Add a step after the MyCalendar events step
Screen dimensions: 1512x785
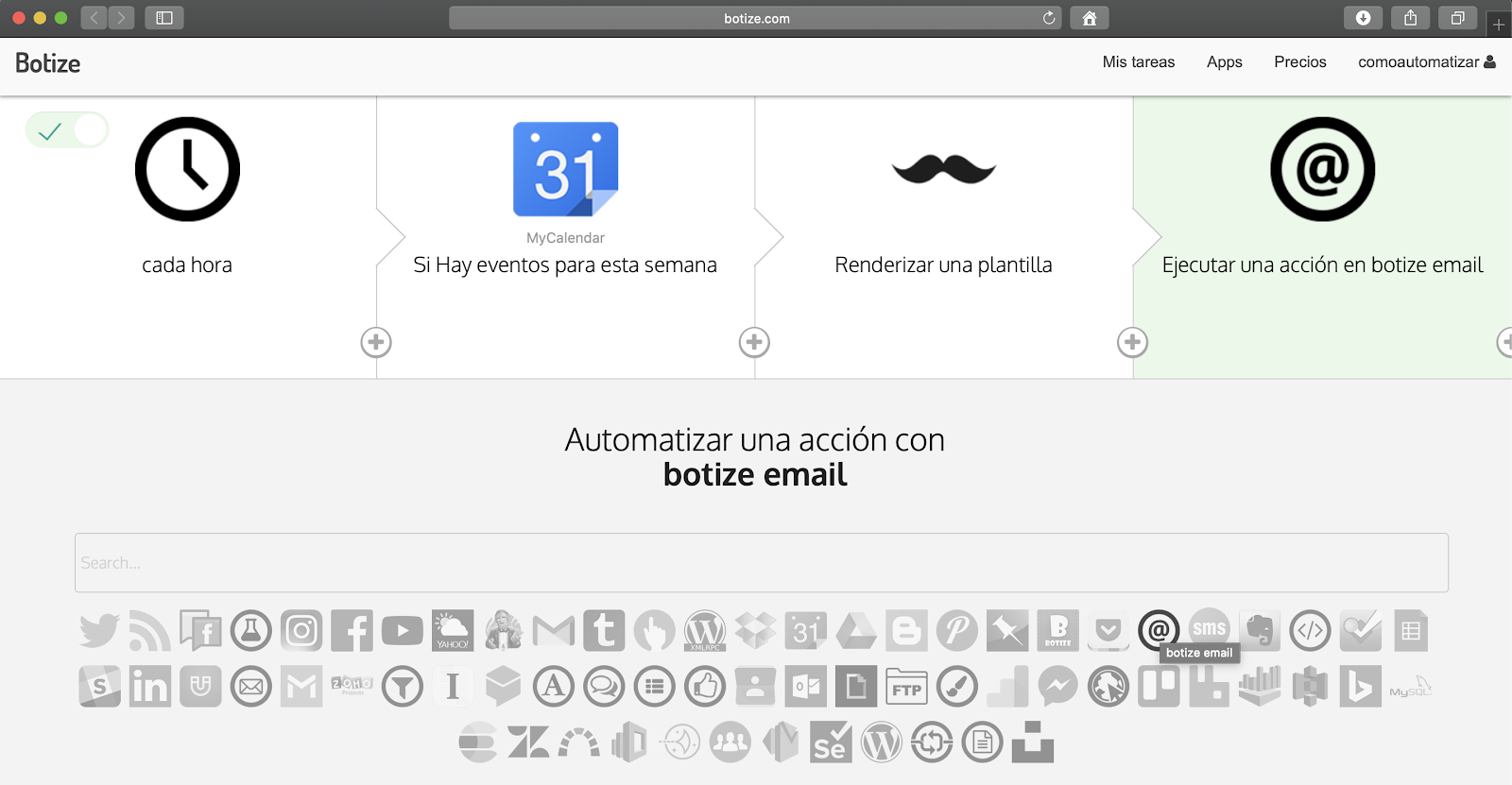(x=754, y=342)
